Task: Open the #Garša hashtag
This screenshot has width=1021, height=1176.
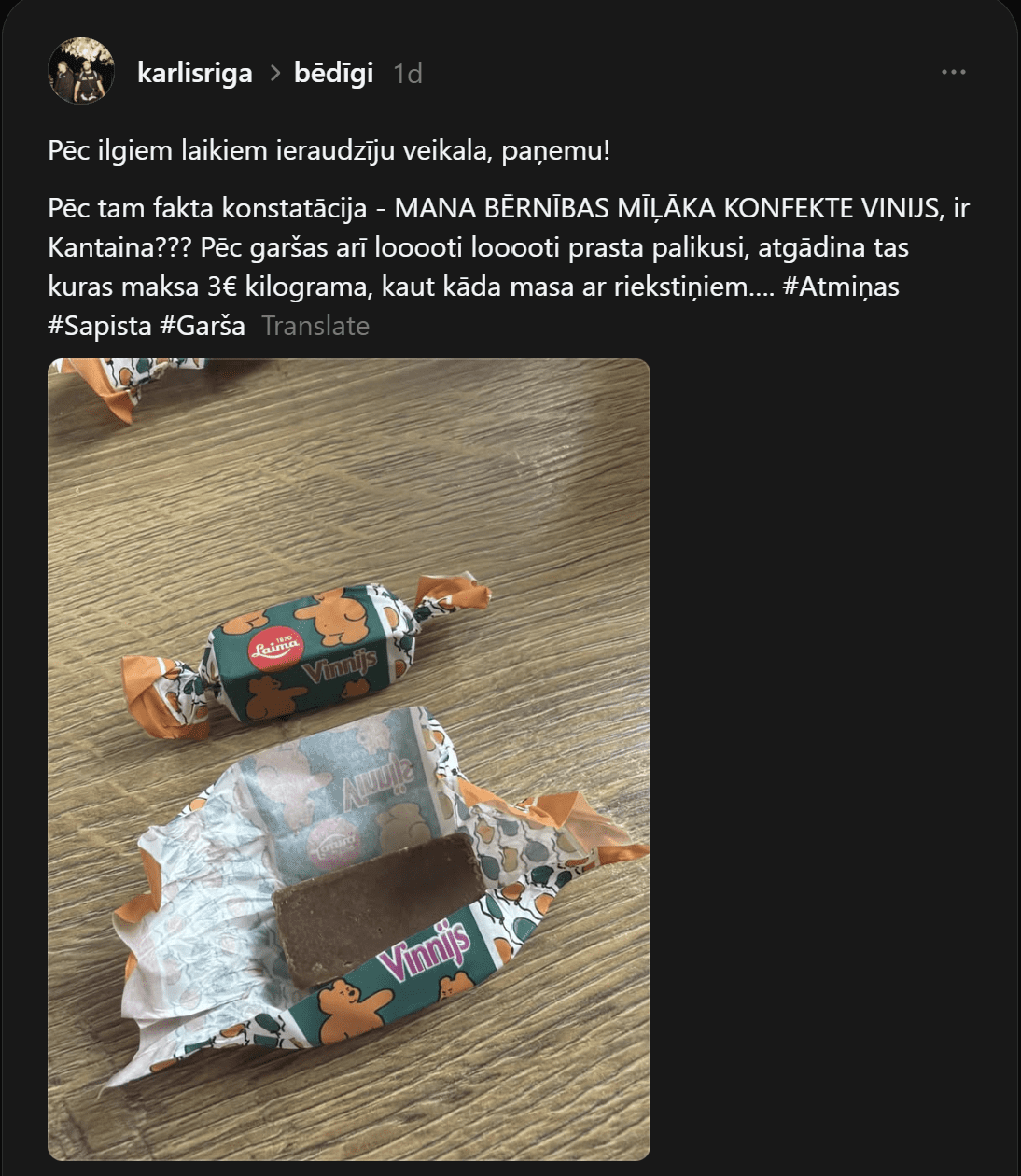Action: 203,326
